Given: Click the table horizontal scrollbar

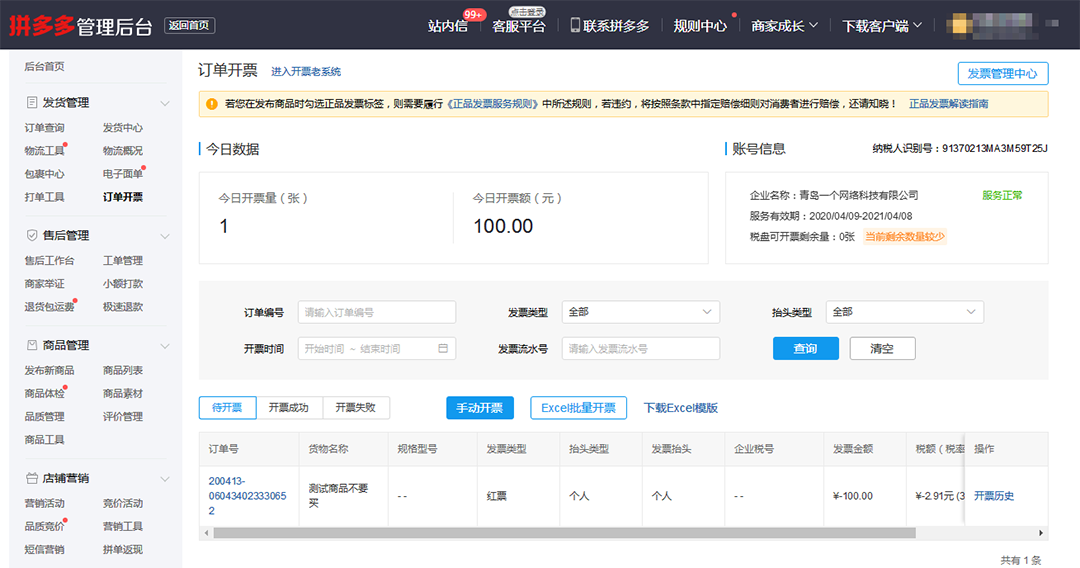Looking at the screenshot, I should (x=564, y=533).
